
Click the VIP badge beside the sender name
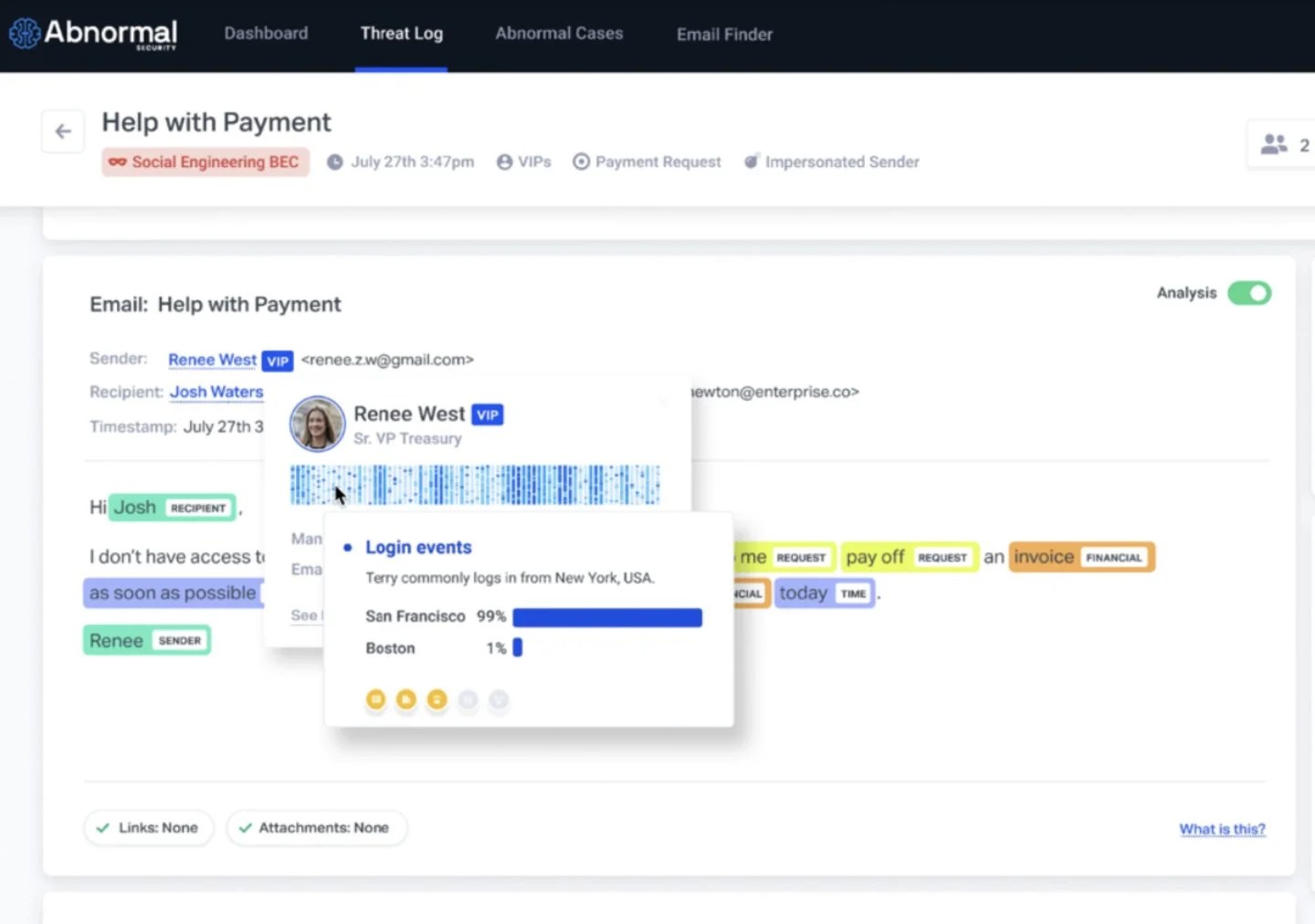(278, 361)
